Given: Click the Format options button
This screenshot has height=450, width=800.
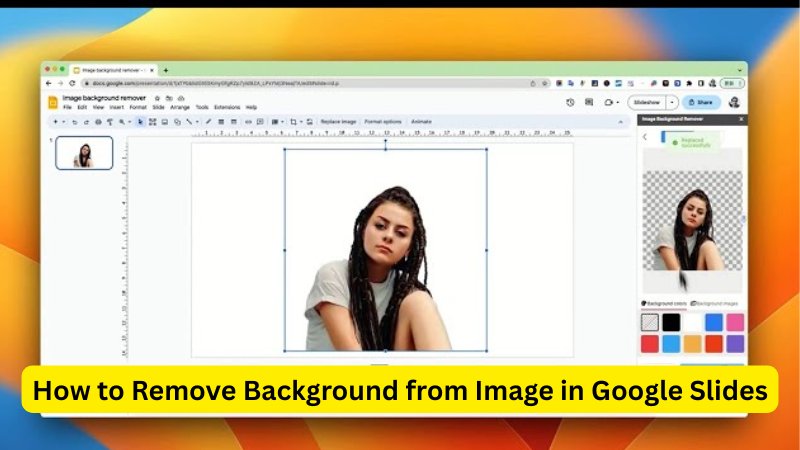Looking at the screenshot, I should click(x=383, y=122).
